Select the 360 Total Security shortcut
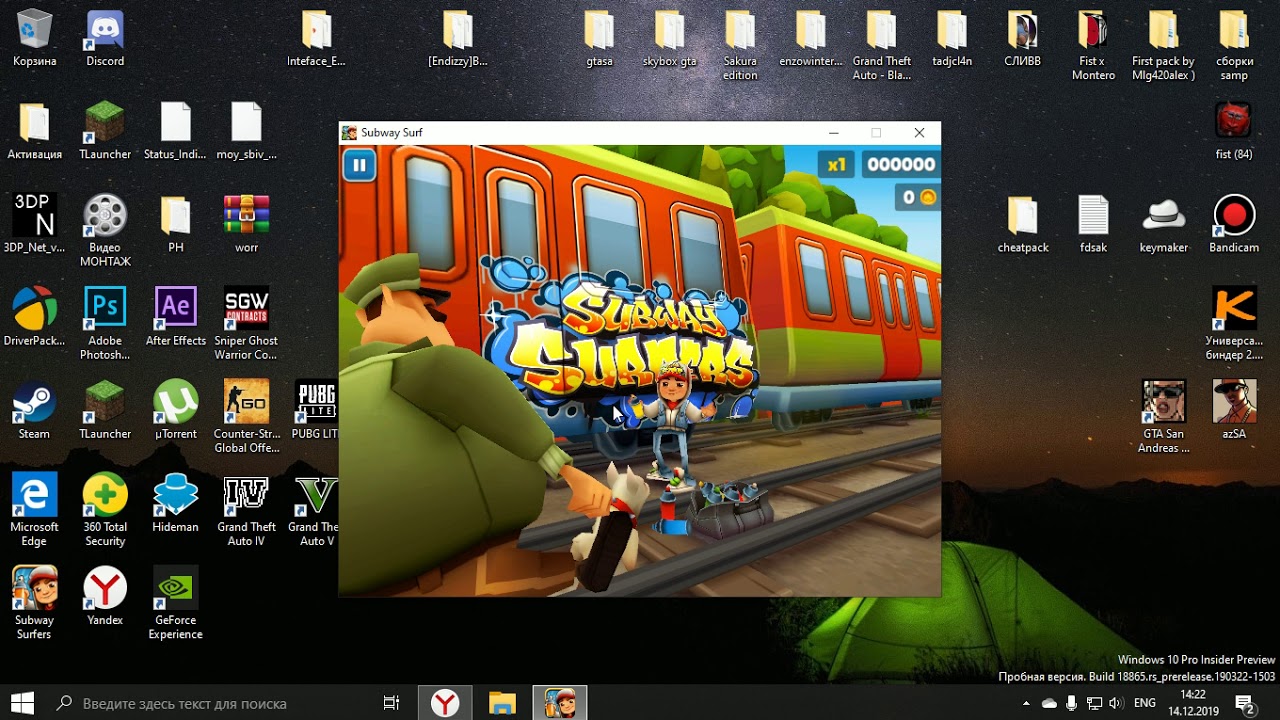 click(x=105, y=510)
